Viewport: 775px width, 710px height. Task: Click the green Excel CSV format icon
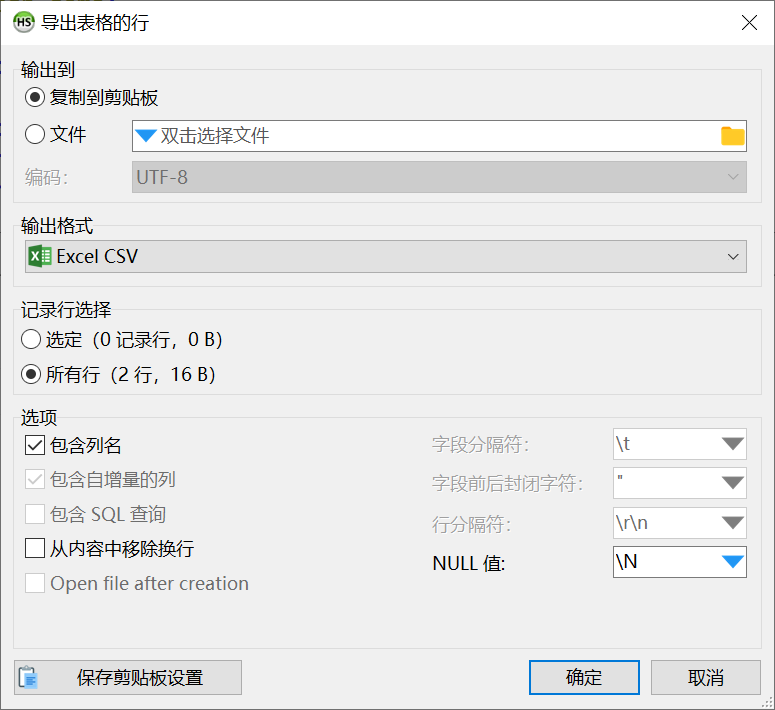40,256
